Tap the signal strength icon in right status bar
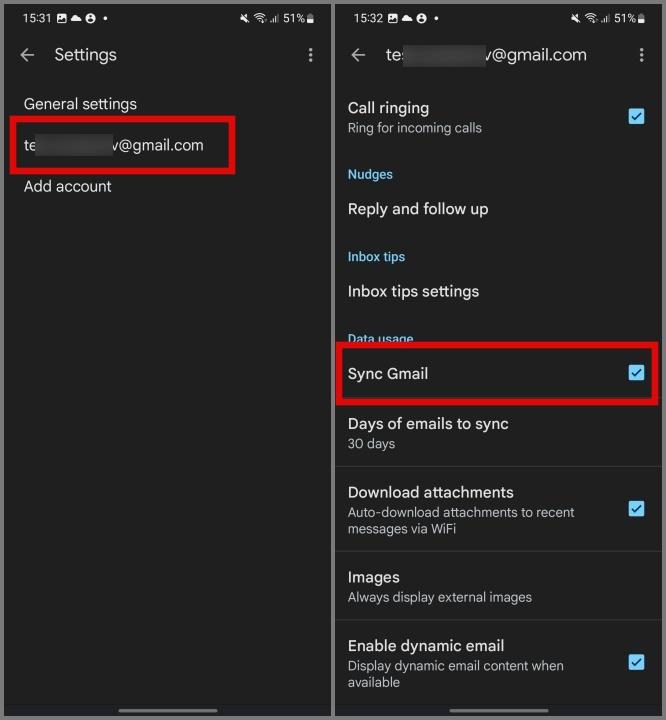The height and width of the screenshot is (720, 666). point(605,18)
